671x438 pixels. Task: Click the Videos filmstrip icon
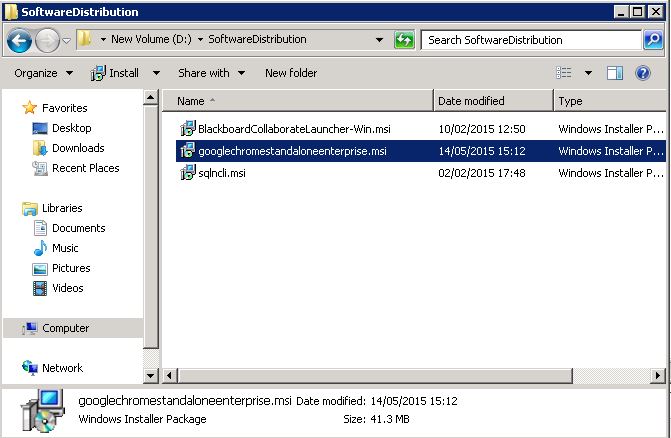coord(40,288)
